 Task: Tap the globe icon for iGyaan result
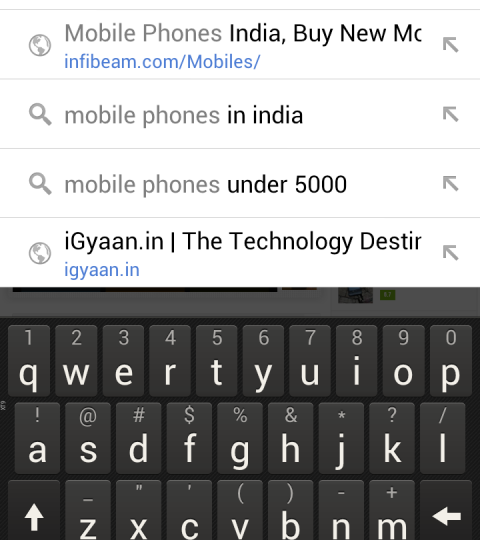pos(40,253)
